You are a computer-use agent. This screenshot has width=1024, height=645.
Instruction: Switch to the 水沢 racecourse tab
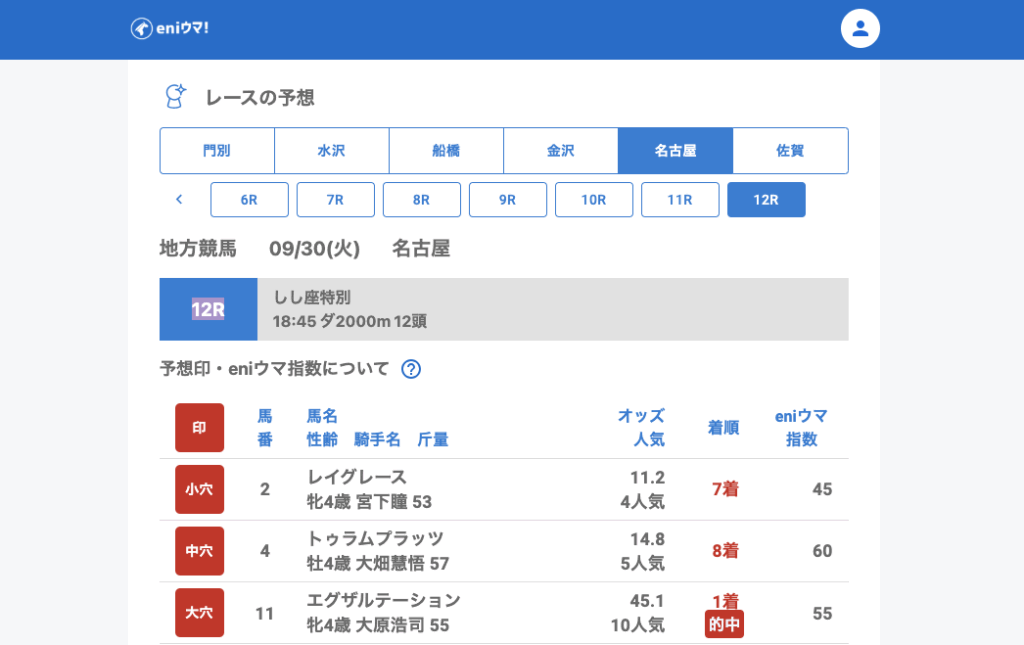331,151
